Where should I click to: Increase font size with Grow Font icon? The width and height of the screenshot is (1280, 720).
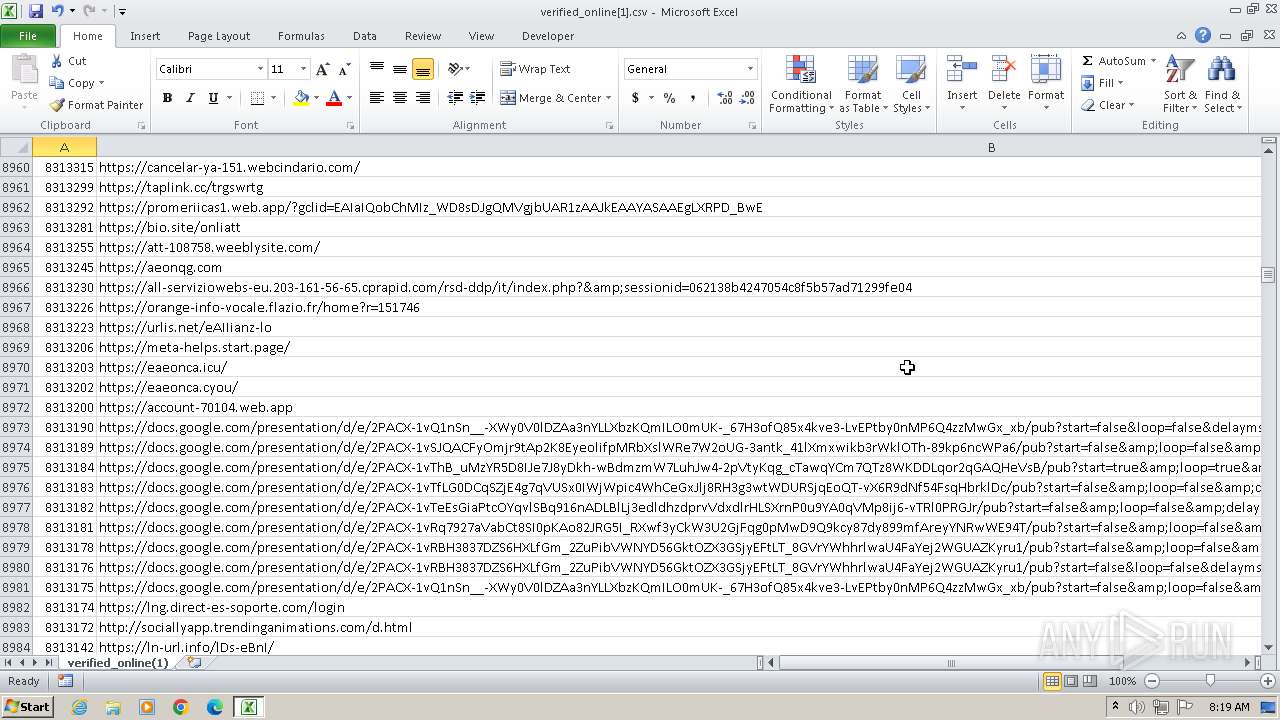322,69
